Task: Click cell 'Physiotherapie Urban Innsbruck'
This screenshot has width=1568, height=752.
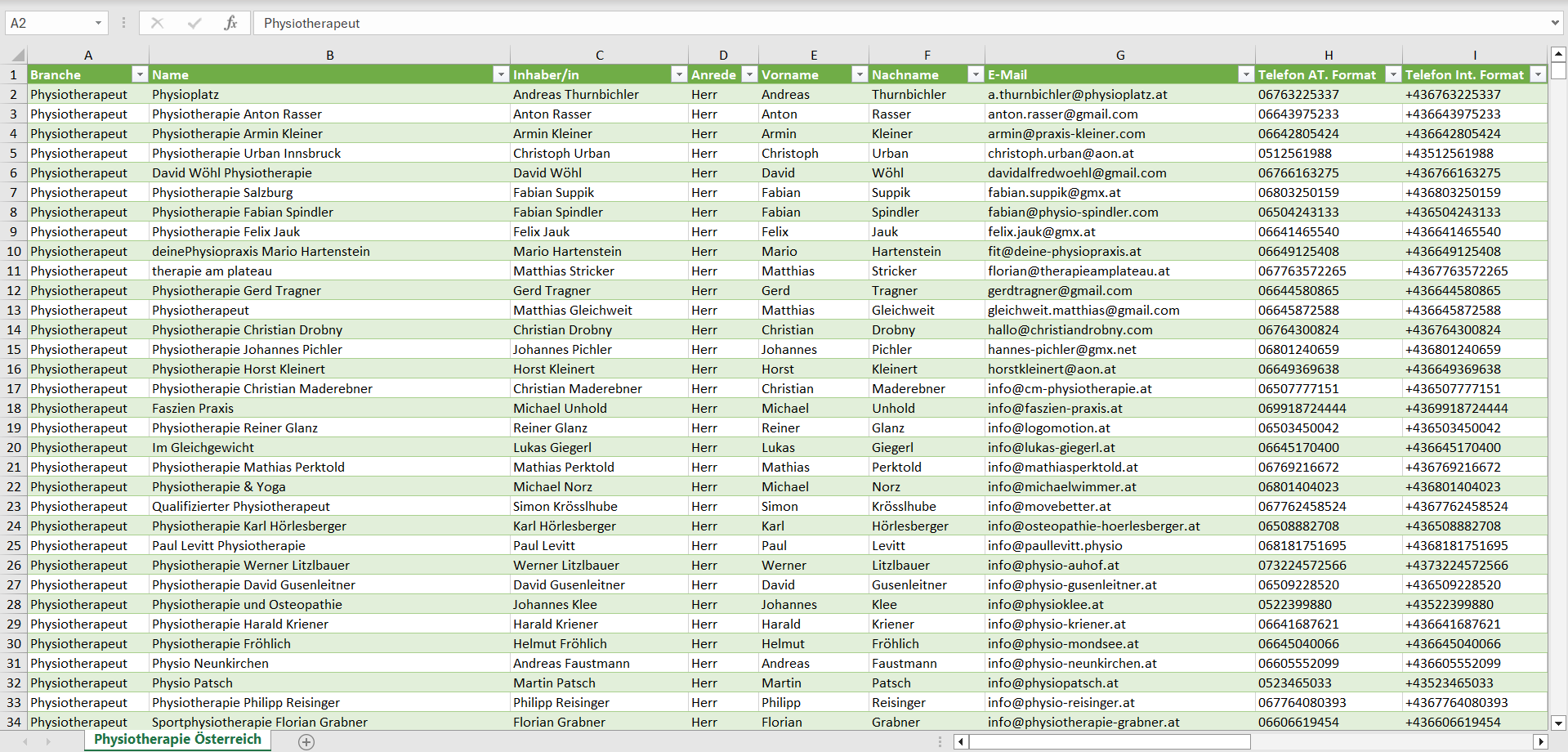Action: 330,153
